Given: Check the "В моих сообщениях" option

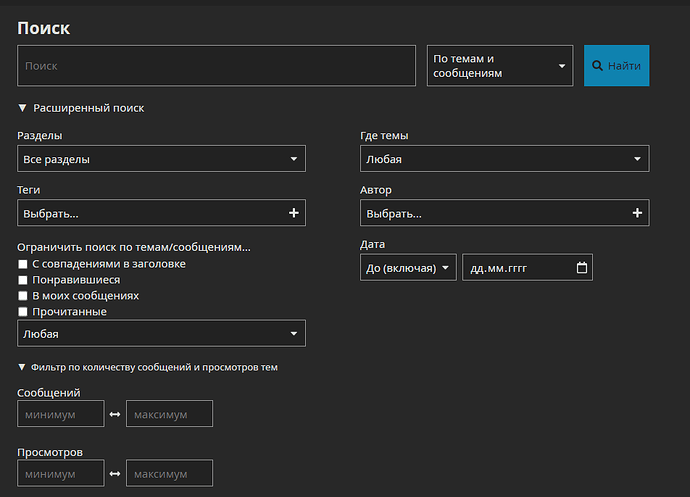Looking at the screenshot, I should click(x=23, y=296).
